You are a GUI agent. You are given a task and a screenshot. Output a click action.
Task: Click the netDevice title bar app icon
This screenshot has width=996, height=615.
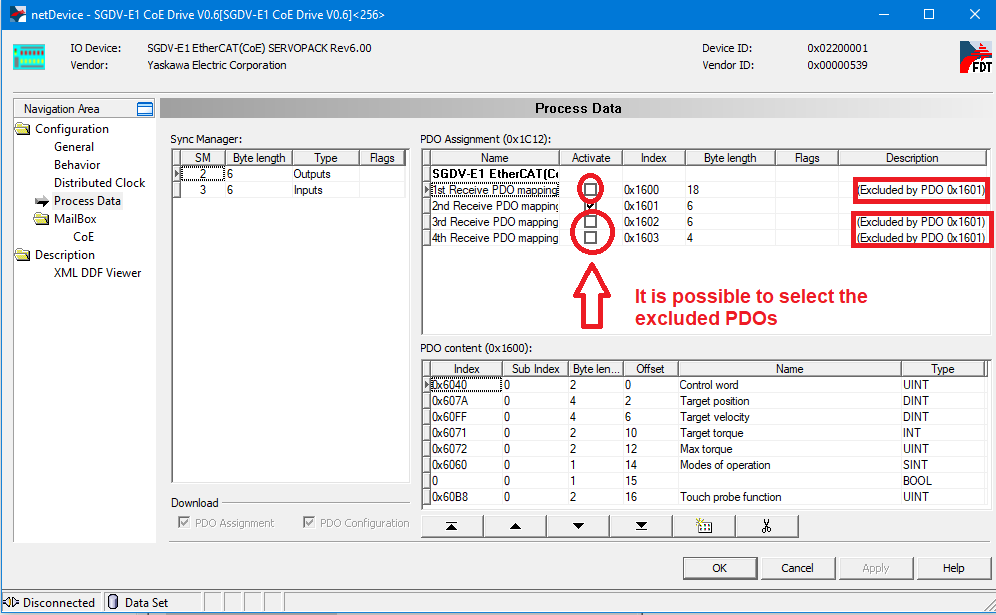point(18,14)
